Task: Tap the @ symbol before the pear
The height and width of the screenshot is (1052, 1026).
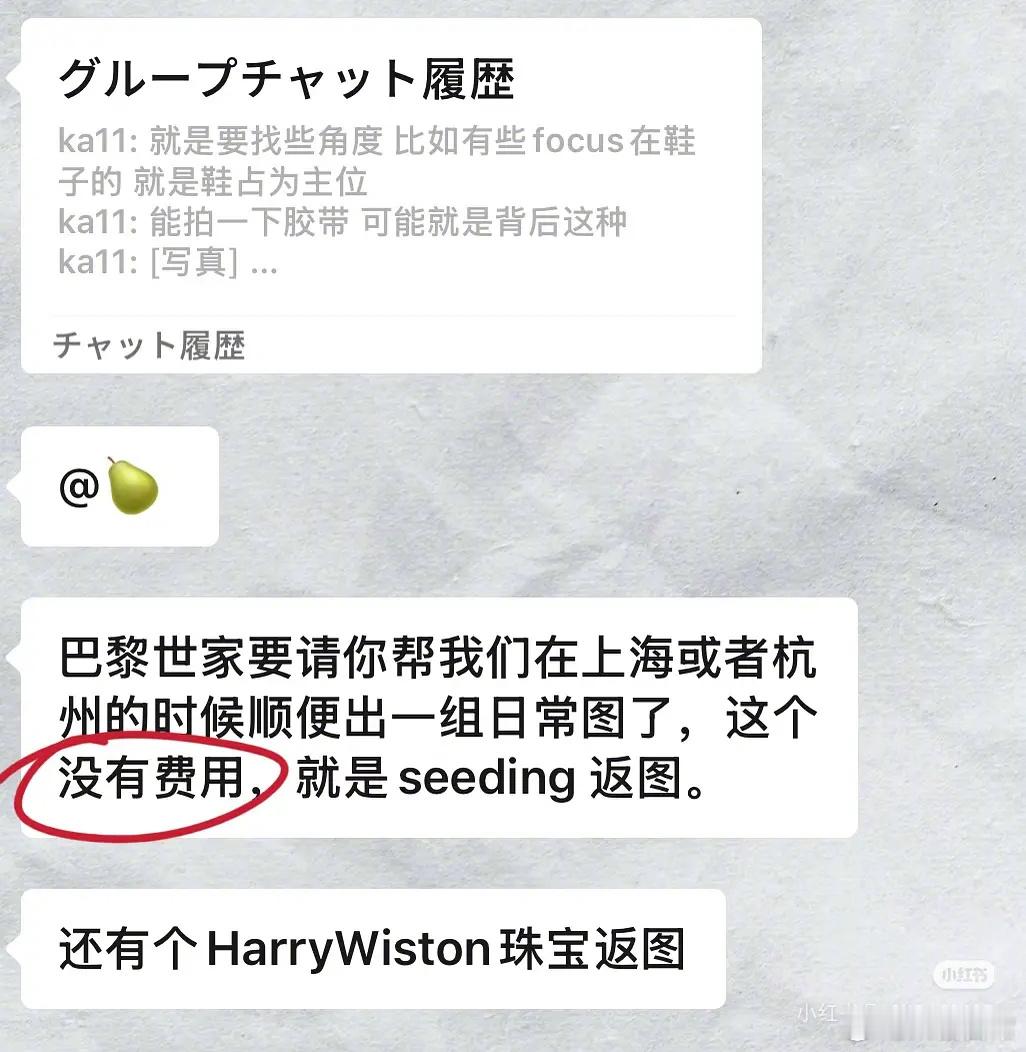Action: coord(79,487)
